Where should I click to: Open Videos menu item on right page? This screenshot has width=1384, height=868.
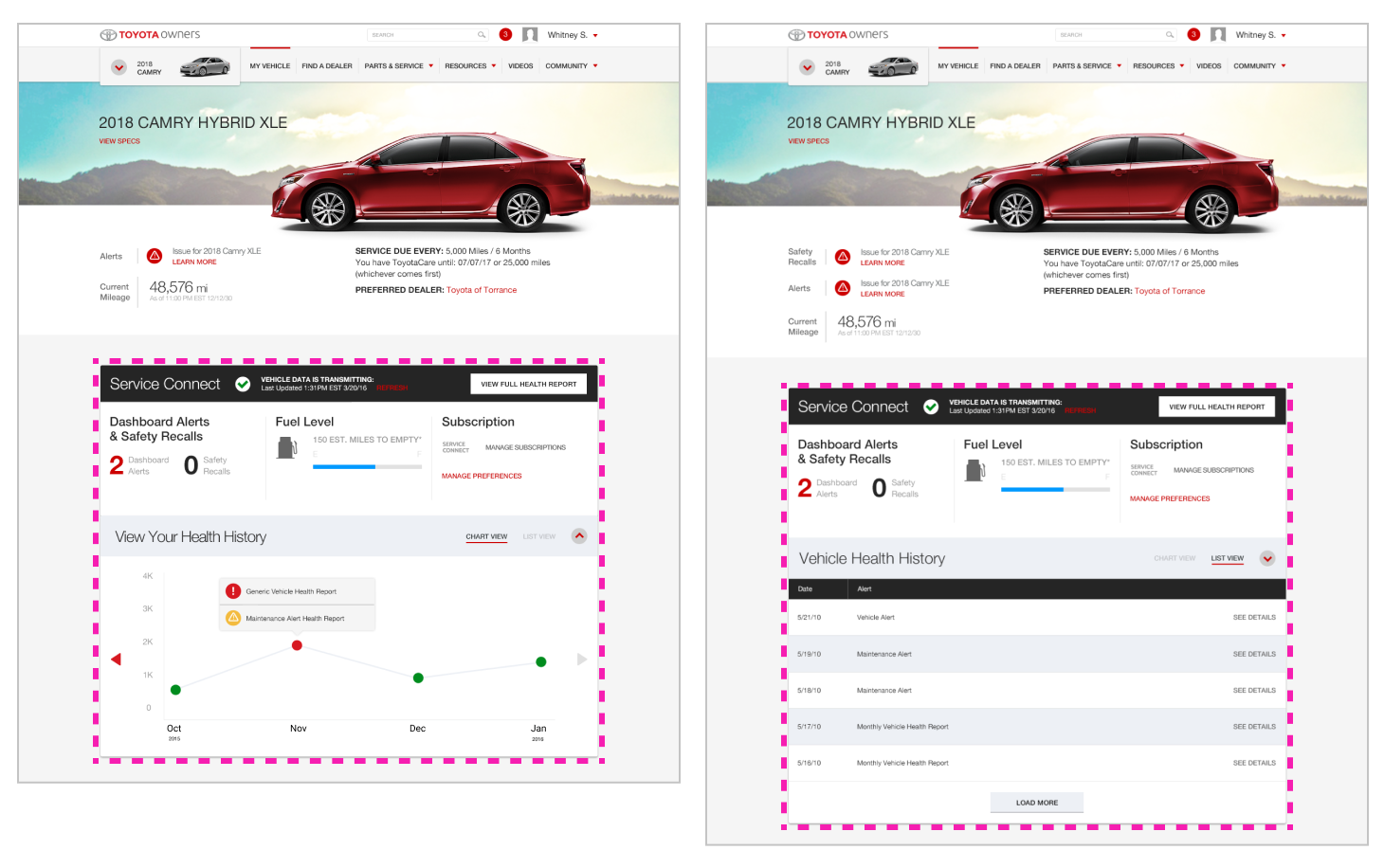(x=1209, y=66)
